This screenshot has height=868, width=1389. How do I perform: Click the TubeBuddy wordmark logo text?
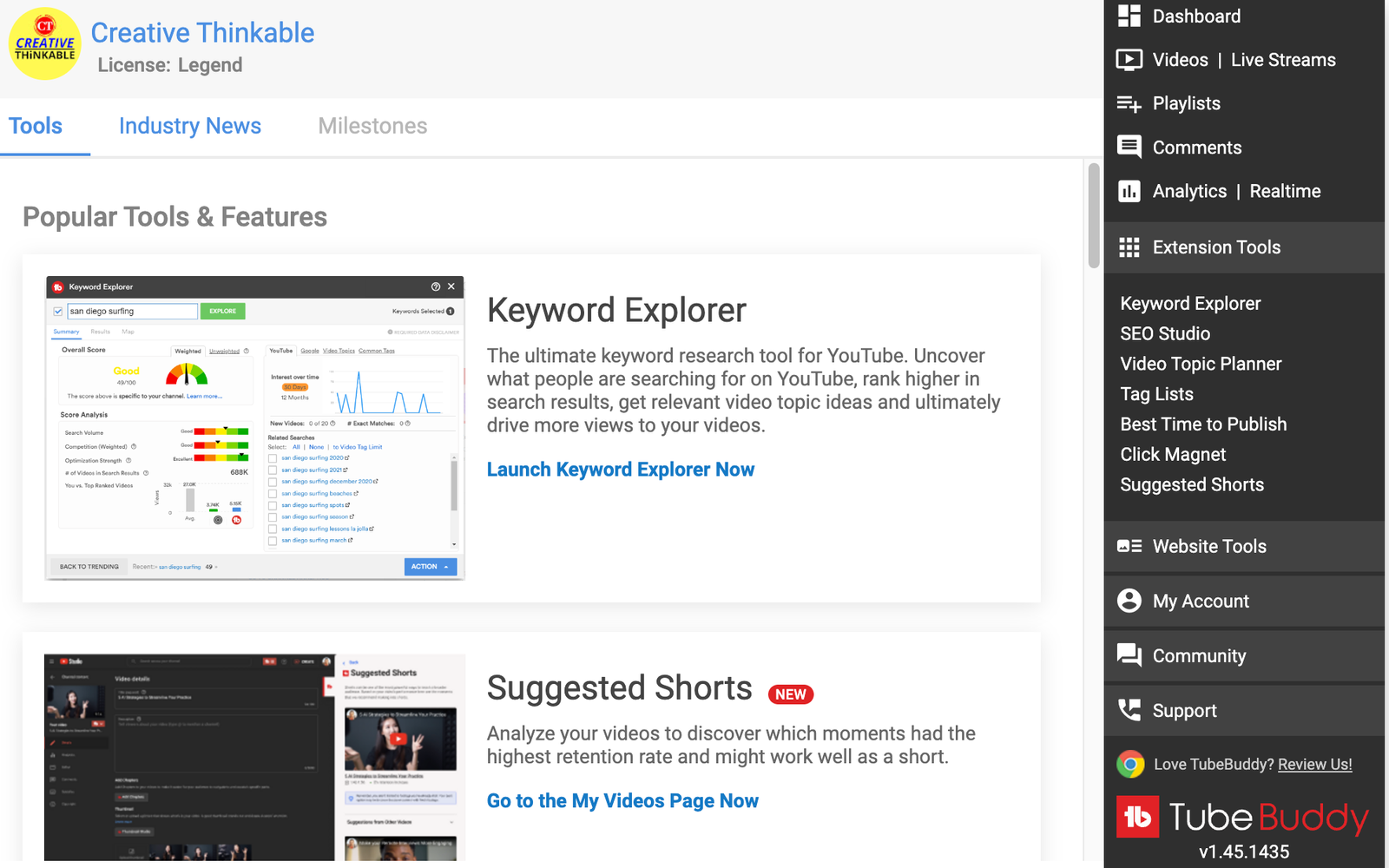[x=1268, y=818]
